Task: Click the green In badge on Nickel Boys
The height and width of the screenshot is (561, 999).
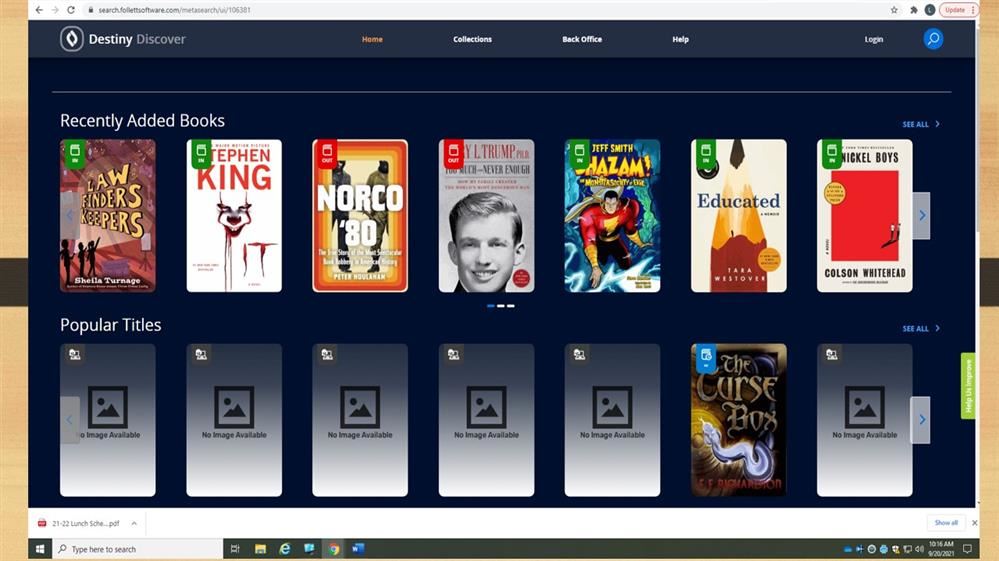Action: click(832, 154)
